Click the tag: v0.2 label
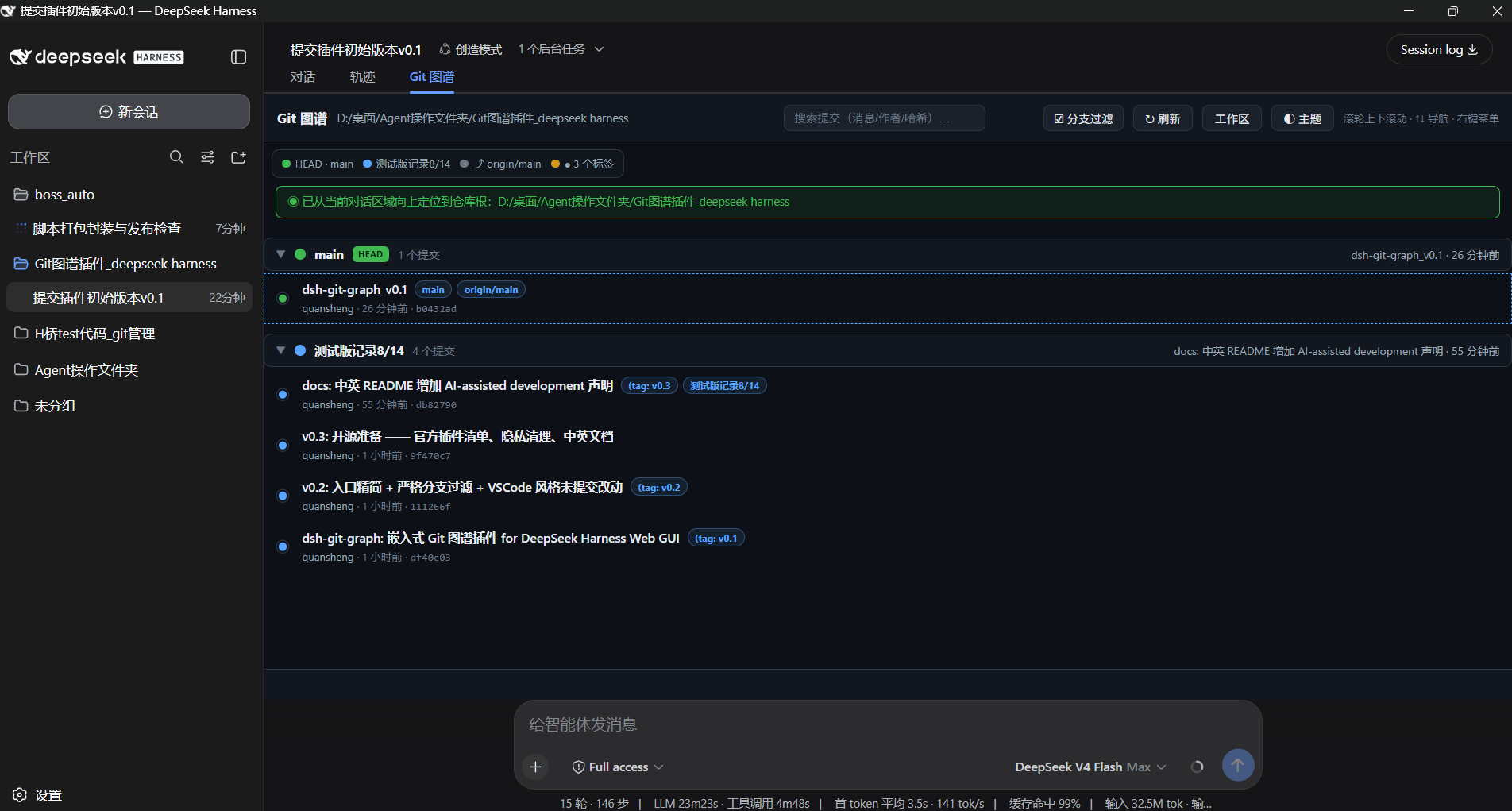 (659, 488)
